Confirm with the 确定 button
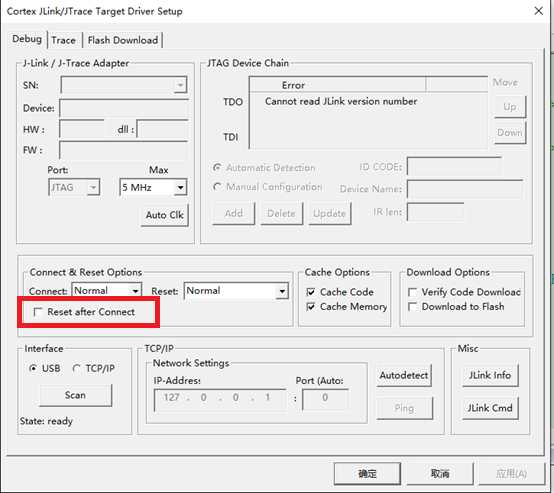Screen dimensions: 554x493 pos(367,474)
